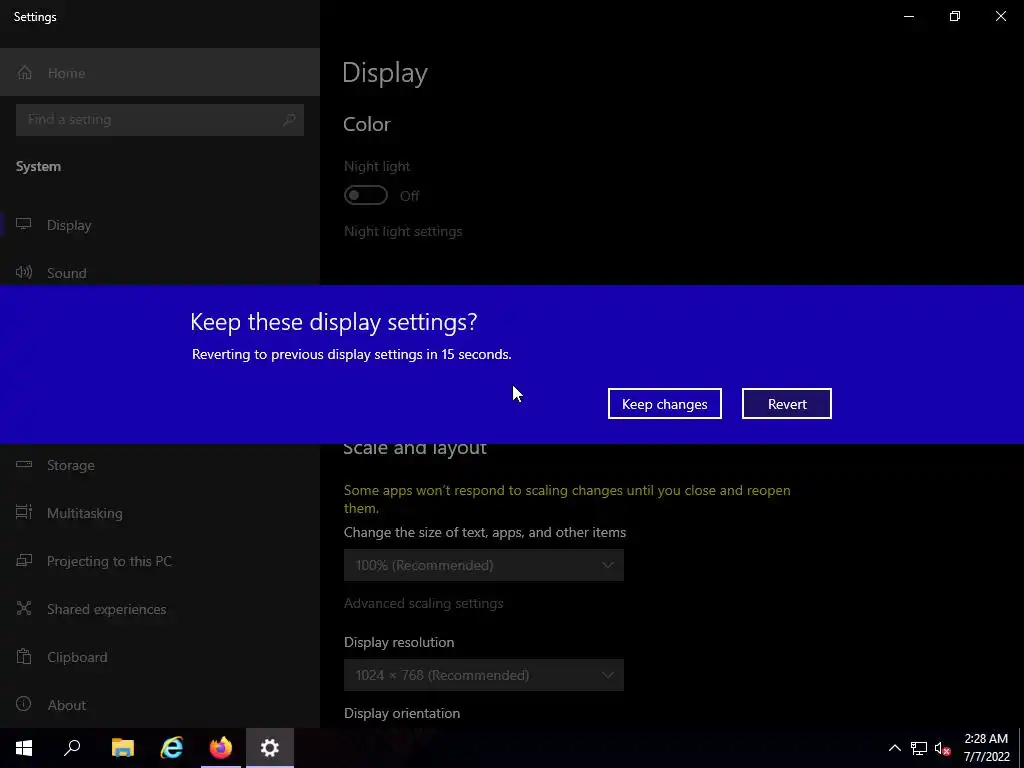Click the Storage drive icon

(24, 464)
